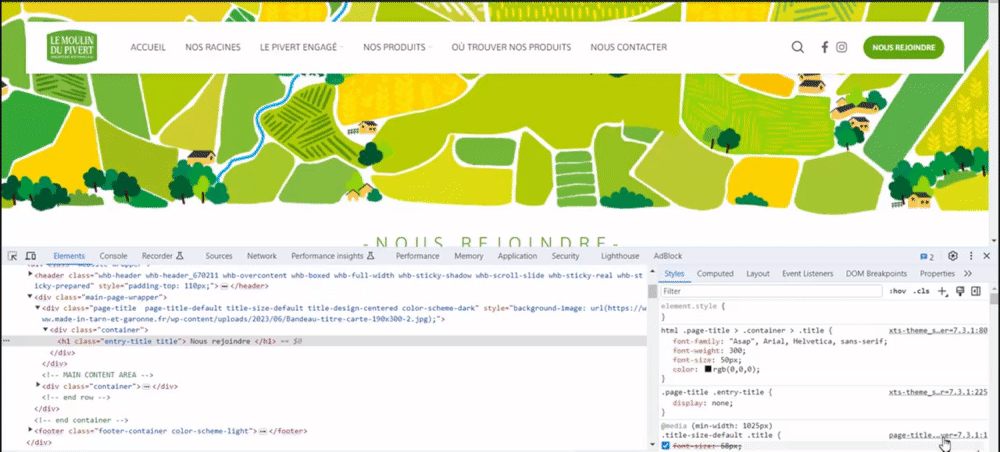This screenshot has height=452, width=1000.
Task: Open the website search magnifier icon
Action: [x=797, y=47]
